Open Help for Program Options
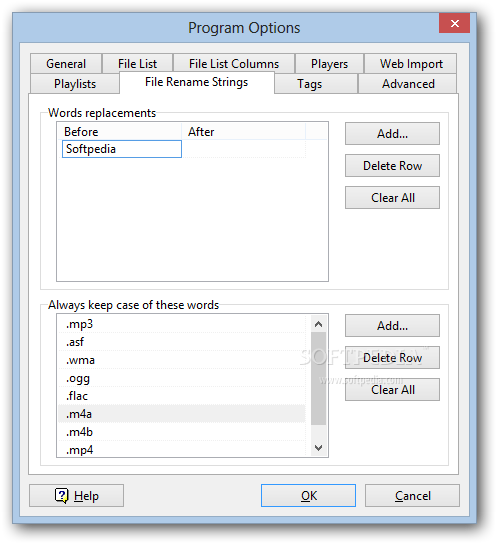497x544 pixels. (76, 495)
